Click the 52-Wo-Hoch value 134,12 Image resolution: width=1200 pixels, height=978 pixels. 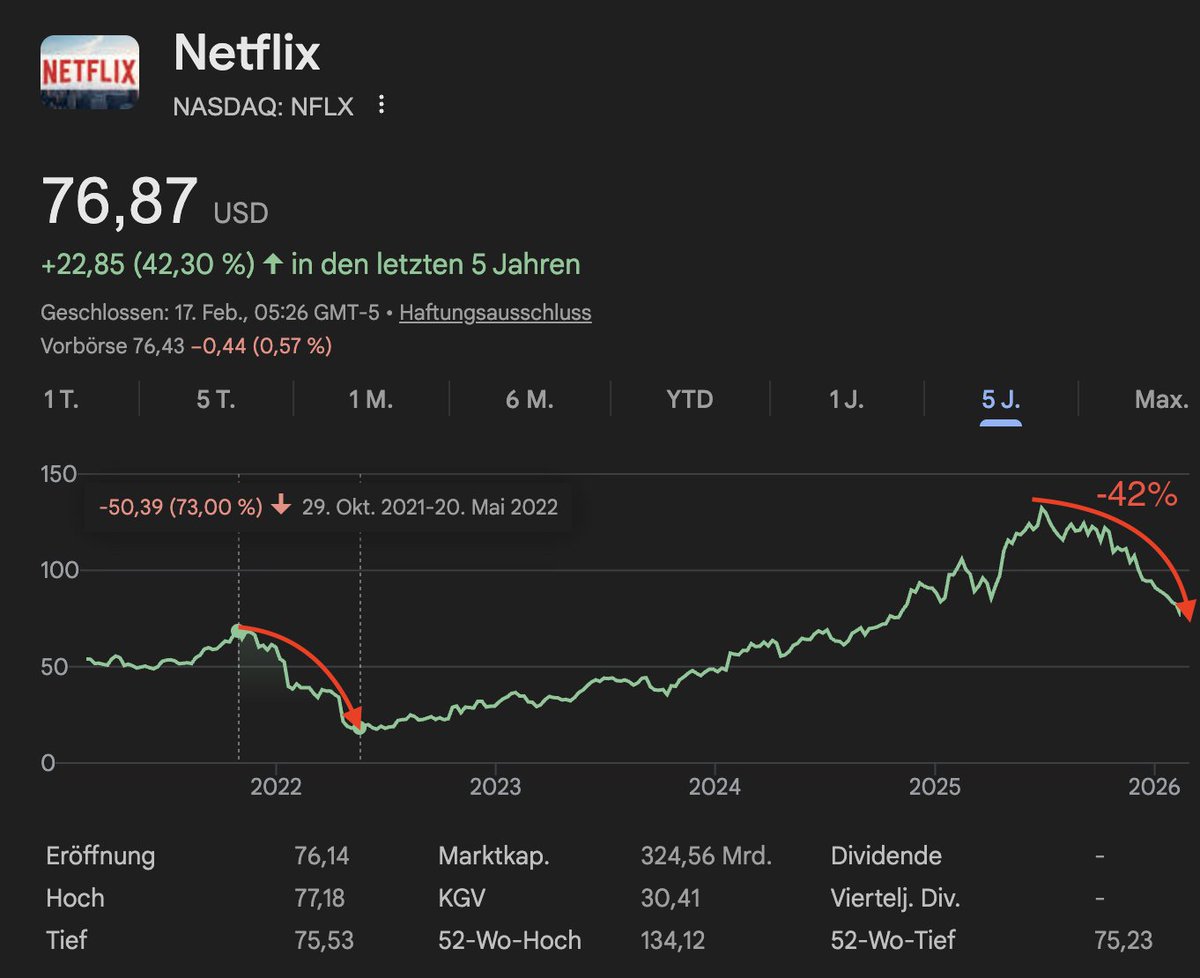(x=673, y=940)
